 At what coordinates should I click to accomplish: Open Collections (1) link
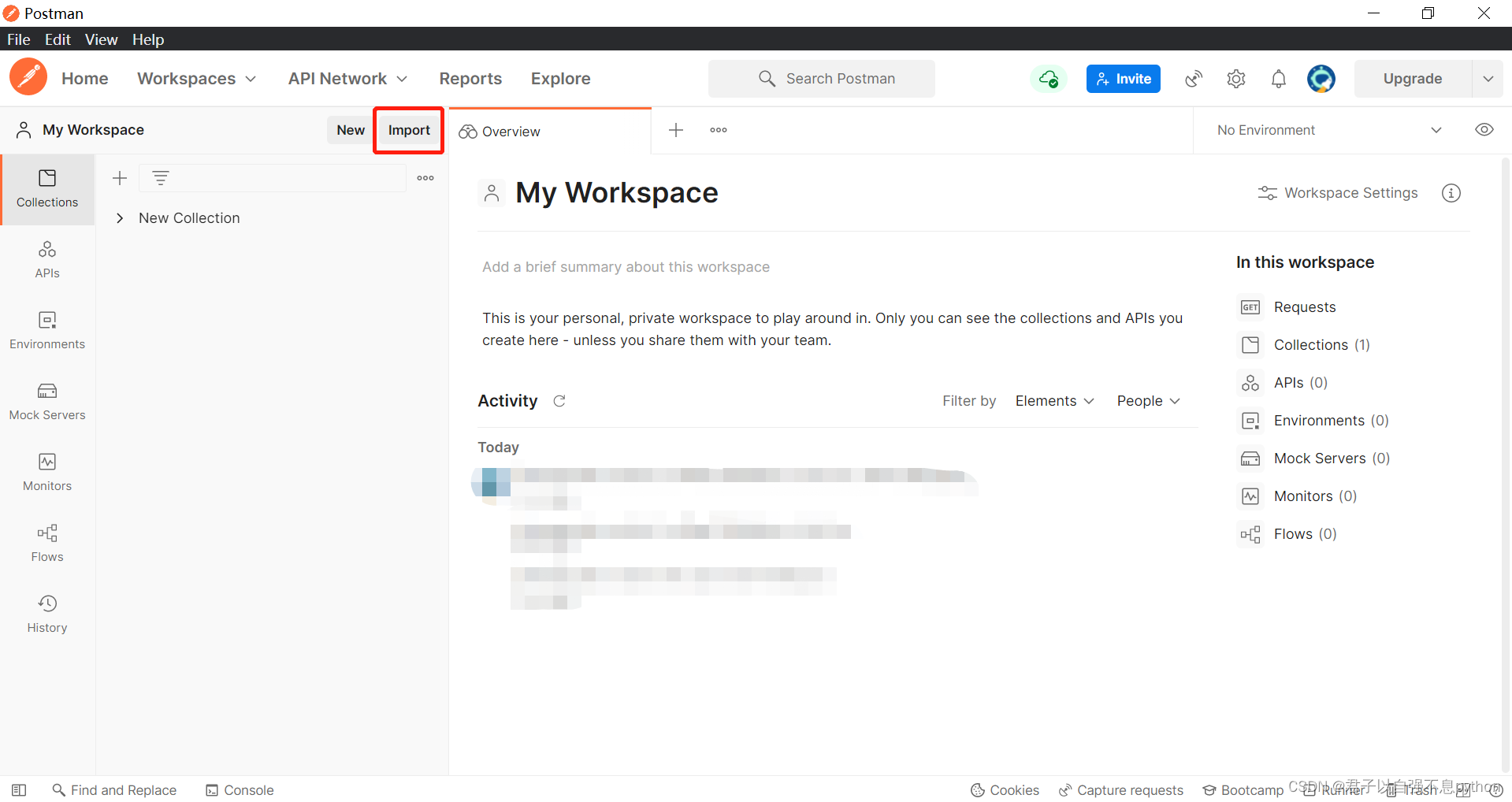[1305, 345]
